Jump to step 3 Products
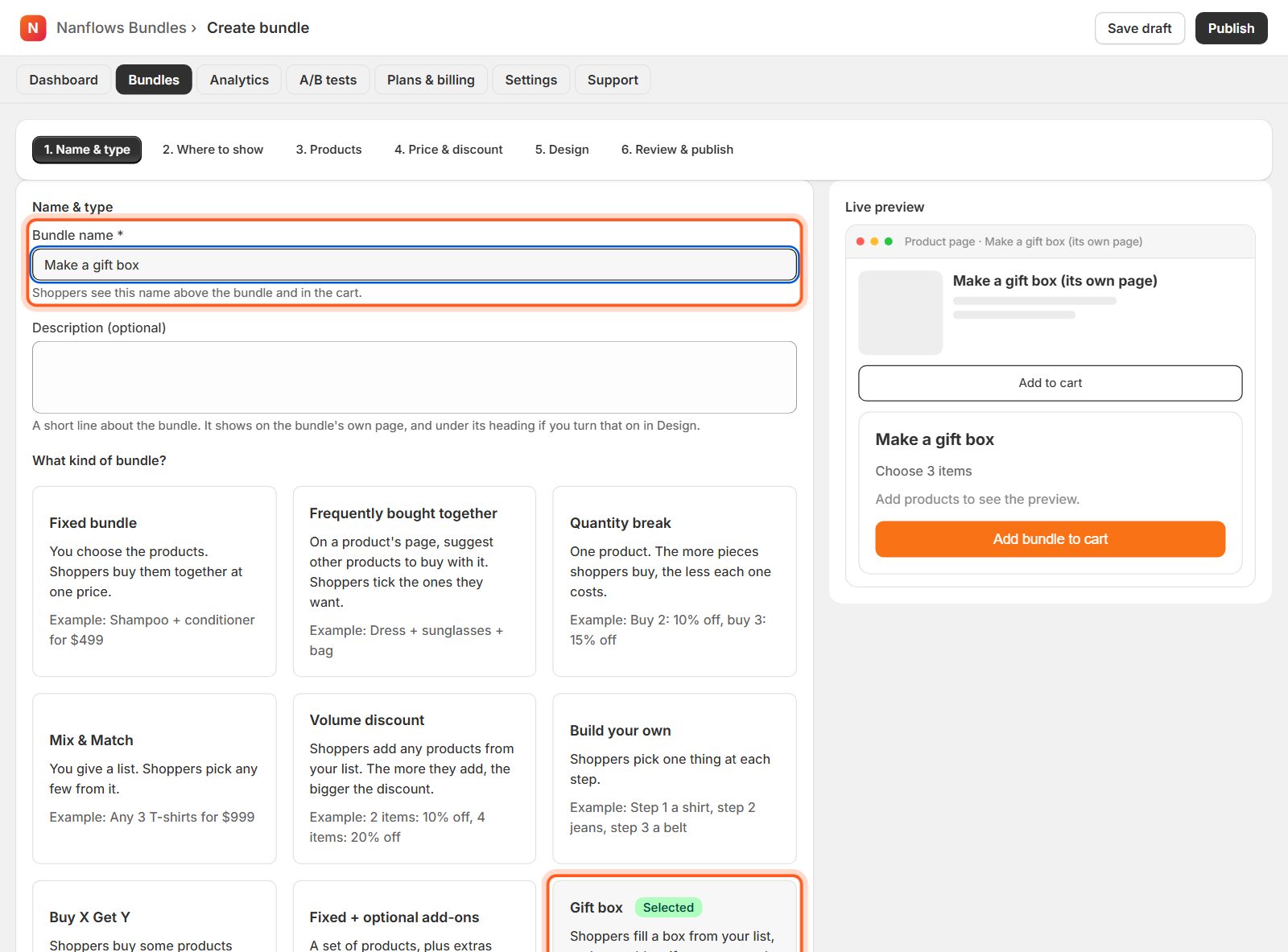 tap(328, 150)
